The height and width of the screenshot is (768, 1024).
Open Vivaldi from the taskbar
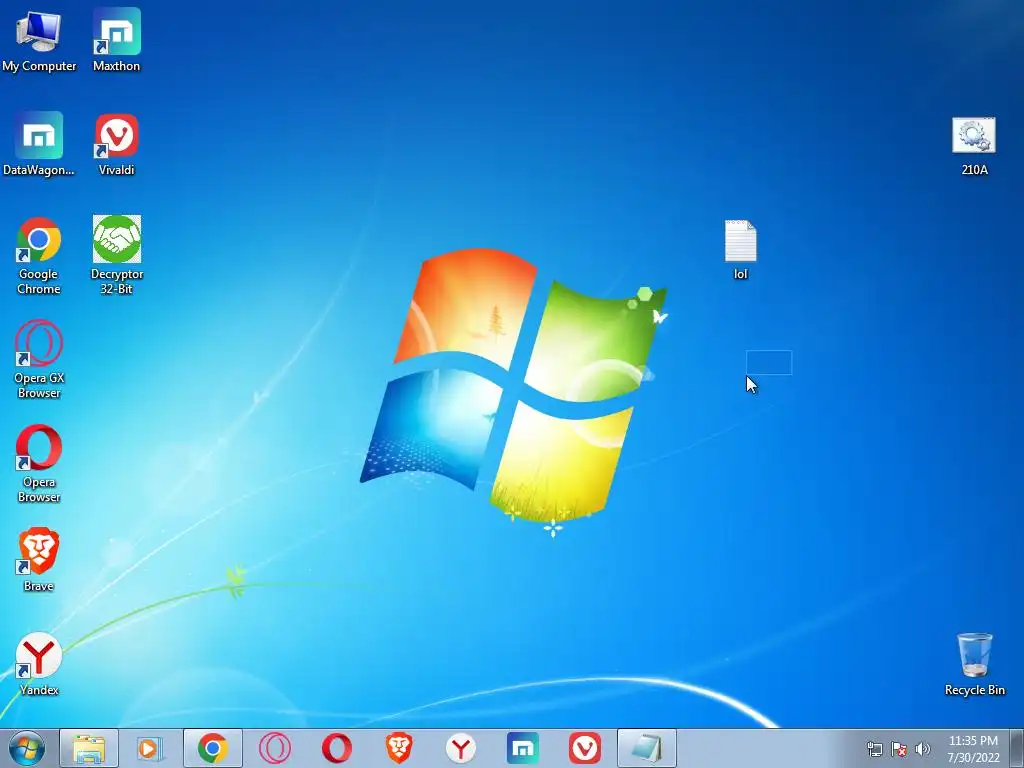click(x=584, y=748)
